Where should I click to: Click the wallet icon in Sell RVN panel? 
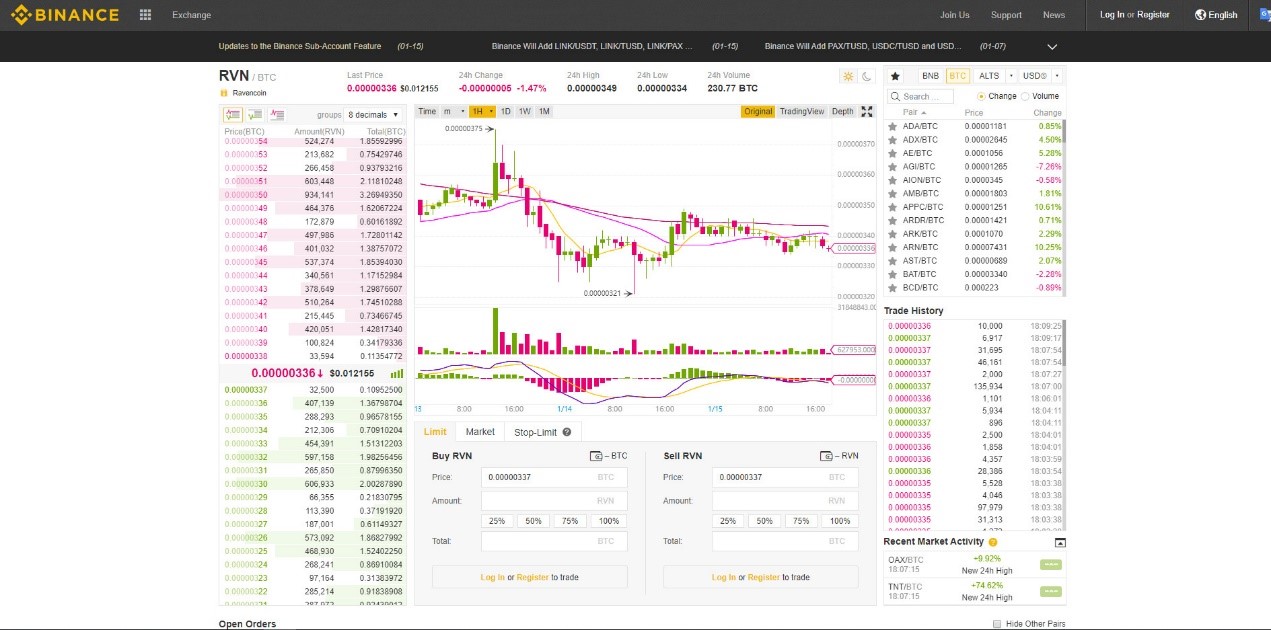point(826,456)
